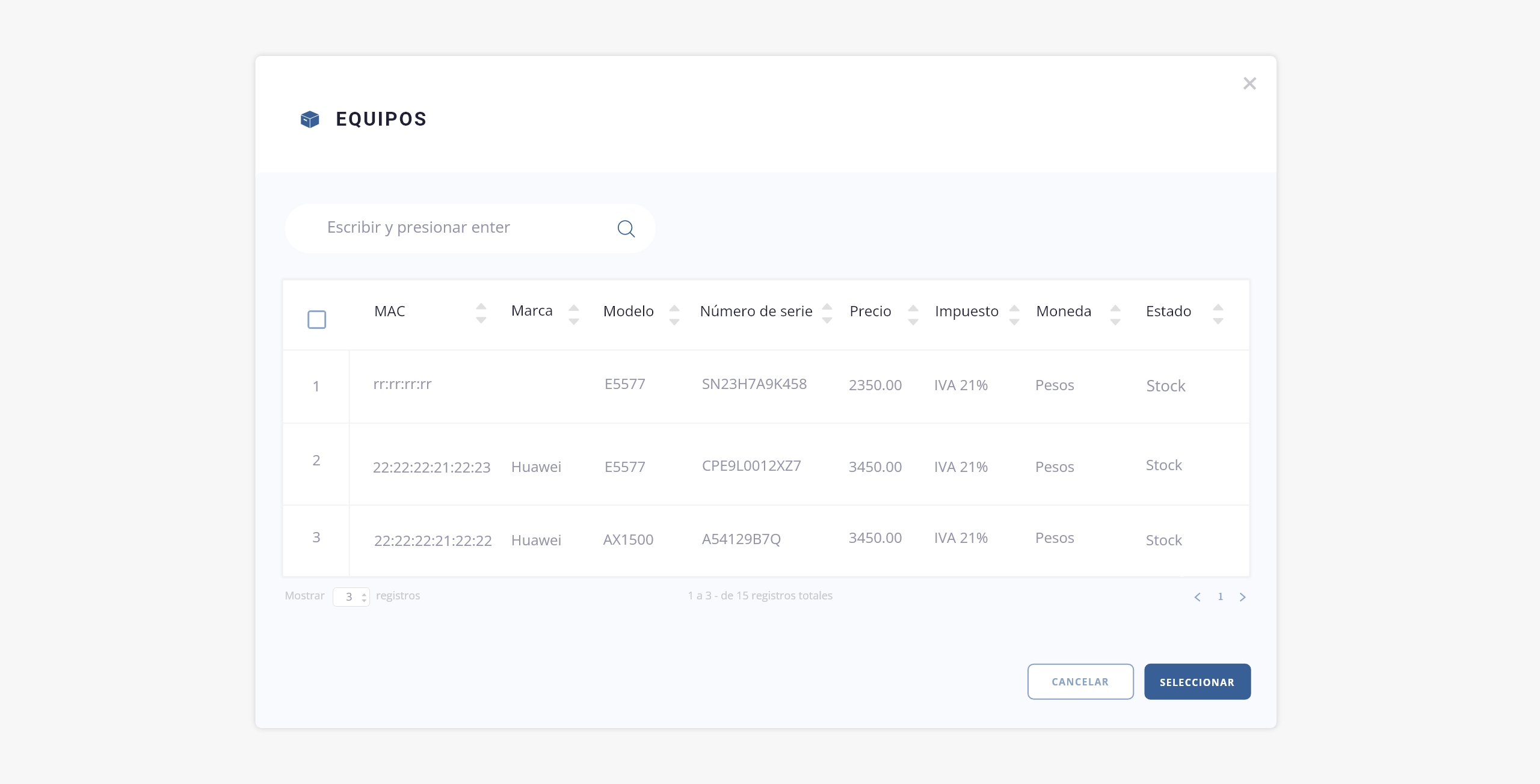Sort by Estado column arrows
The width and height of the screenshot is (1540, 784).
coord(1218,314)
